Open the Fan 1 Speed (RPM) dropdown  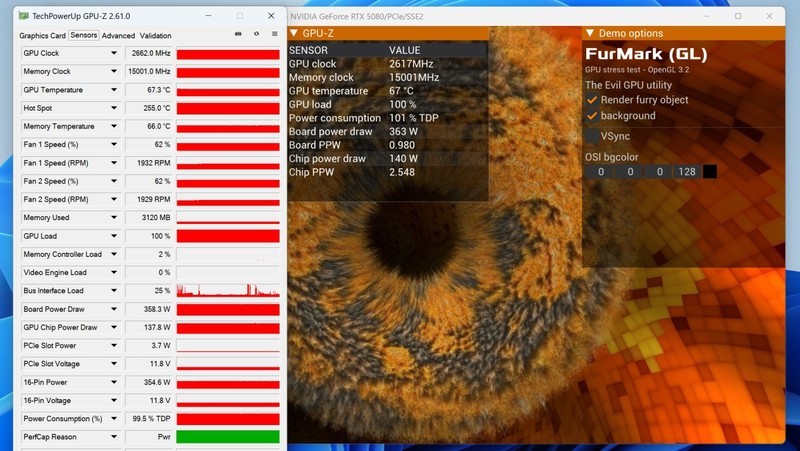114,163
